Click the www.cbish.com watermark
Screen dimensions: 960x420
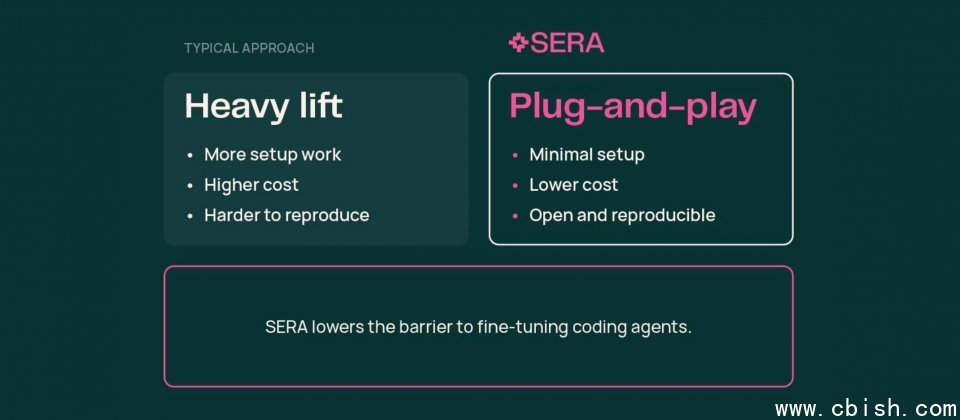pos(866,409)
